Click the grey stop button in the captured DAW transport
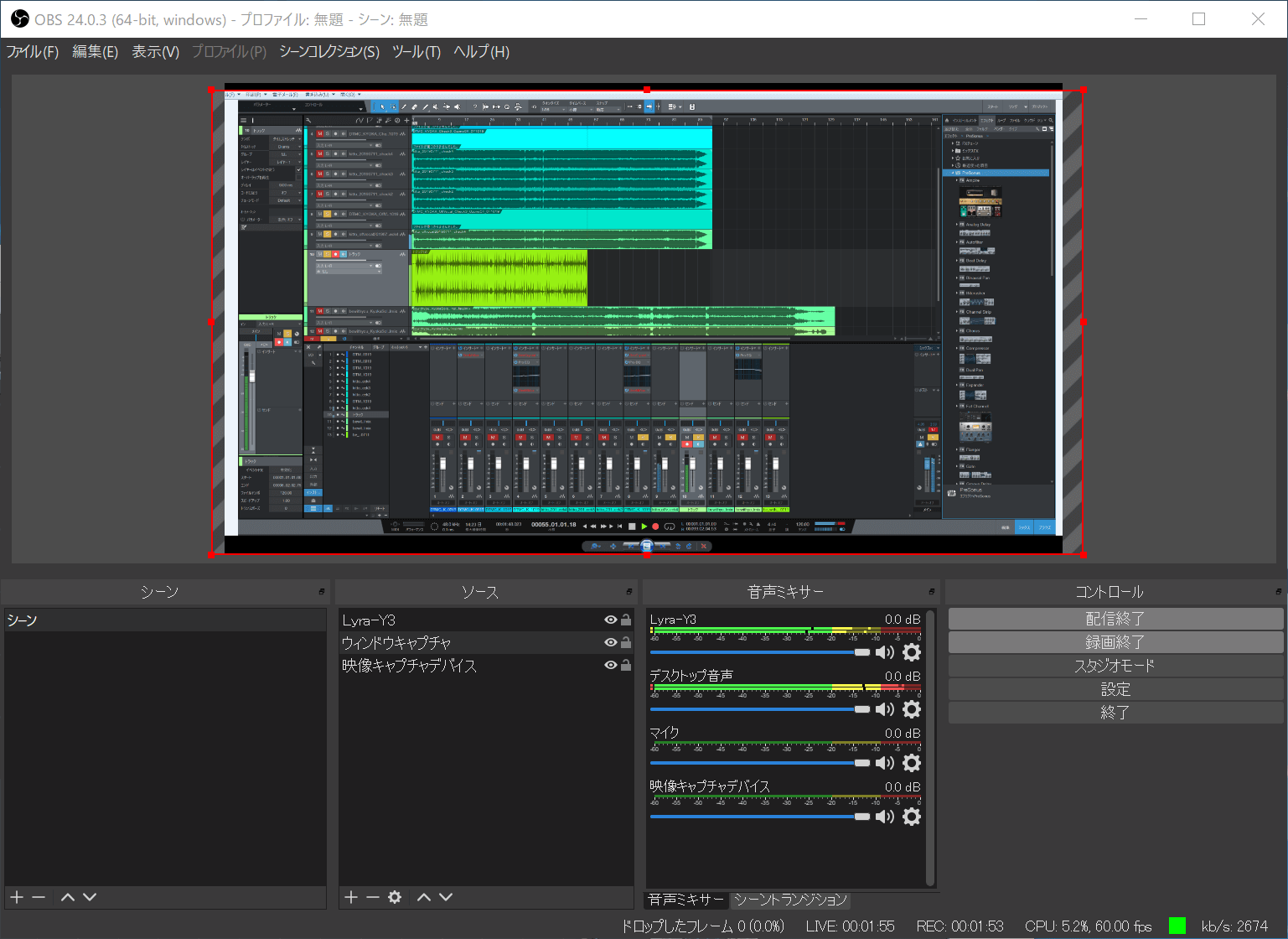This screenshot has height=939, width=1288. pyautogui.click(x=632, y=527)
